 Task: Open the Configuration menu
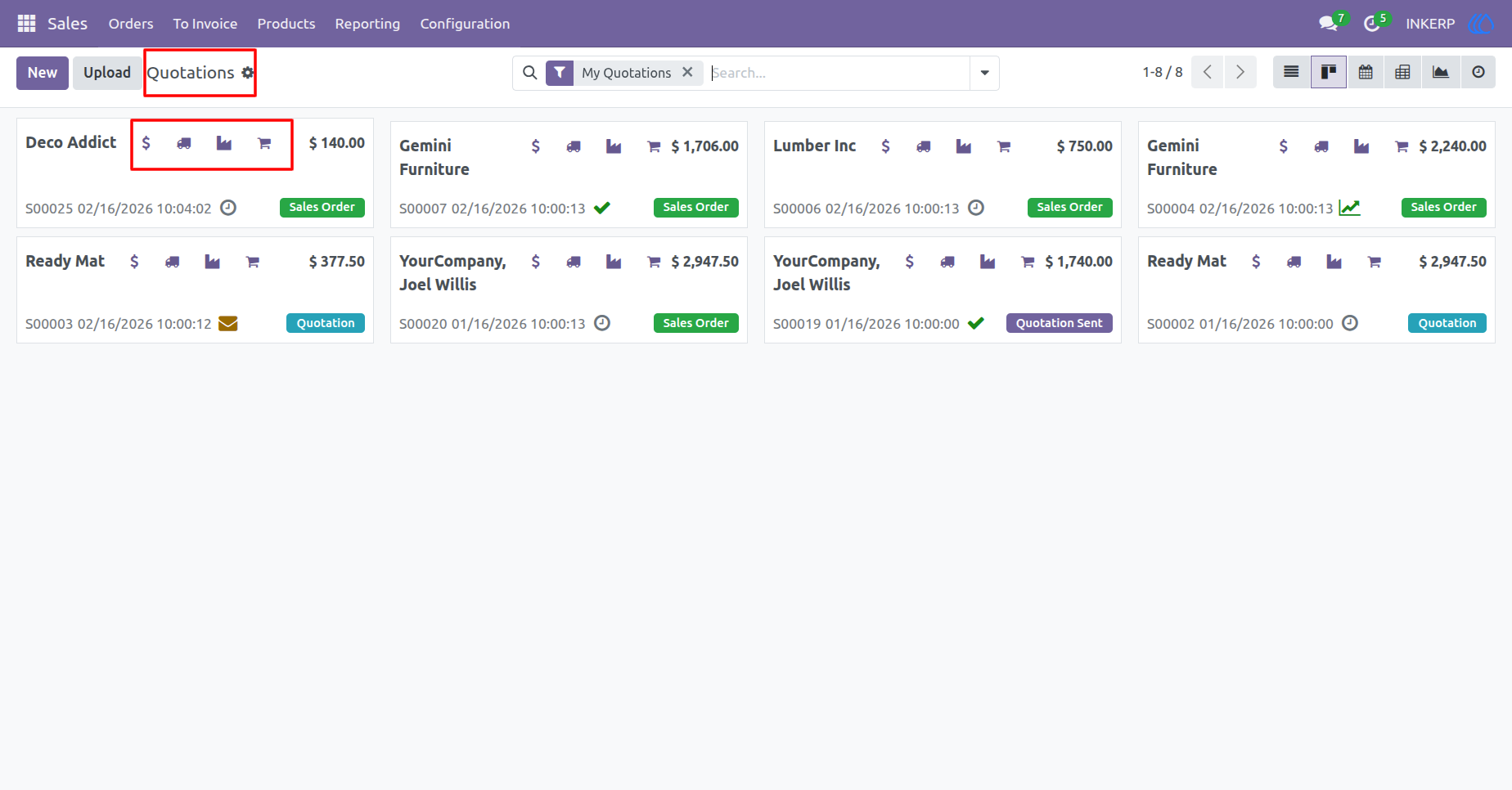tap(465, 24)
